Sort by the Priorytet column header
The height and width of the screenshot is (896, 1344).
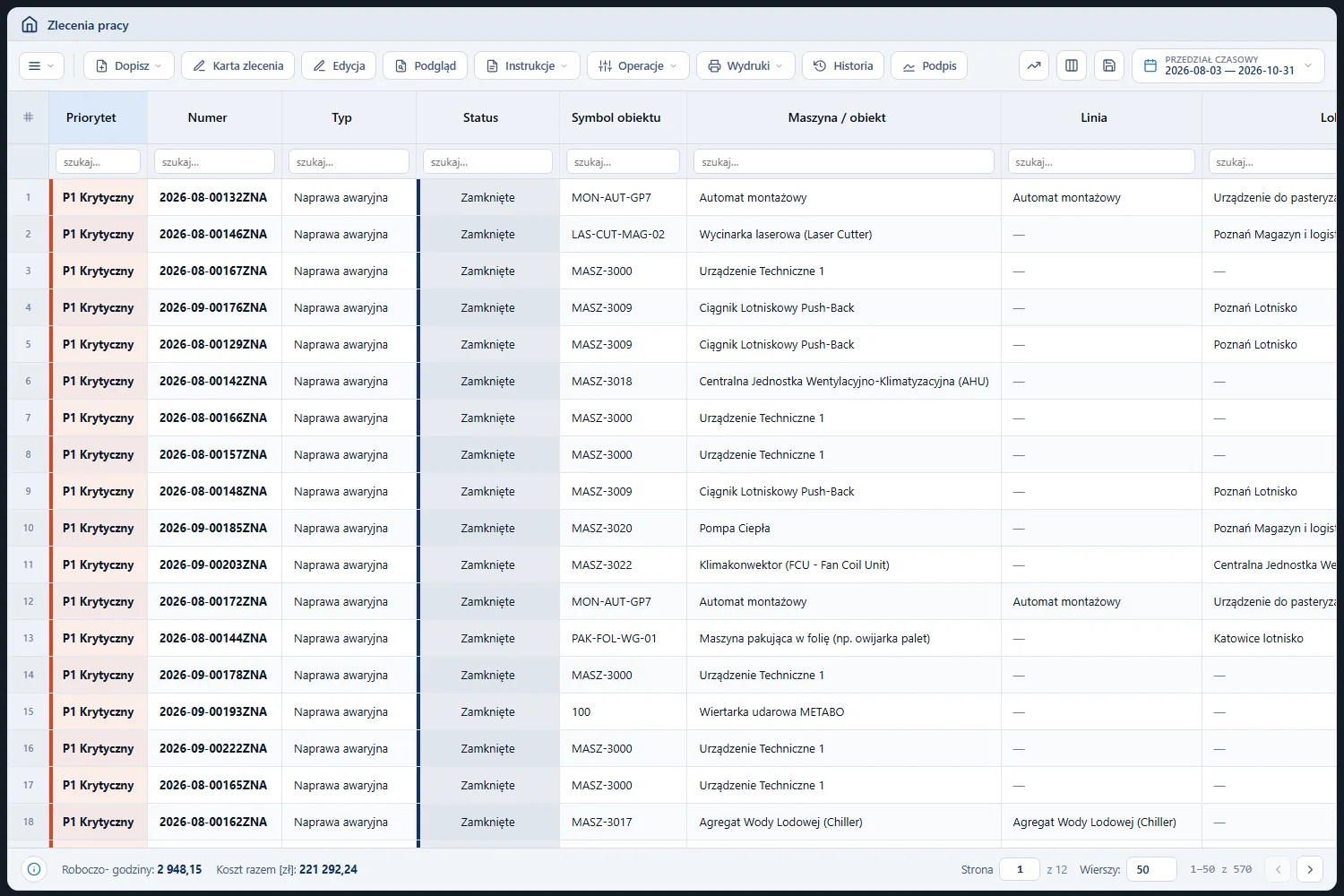[99, 117]
